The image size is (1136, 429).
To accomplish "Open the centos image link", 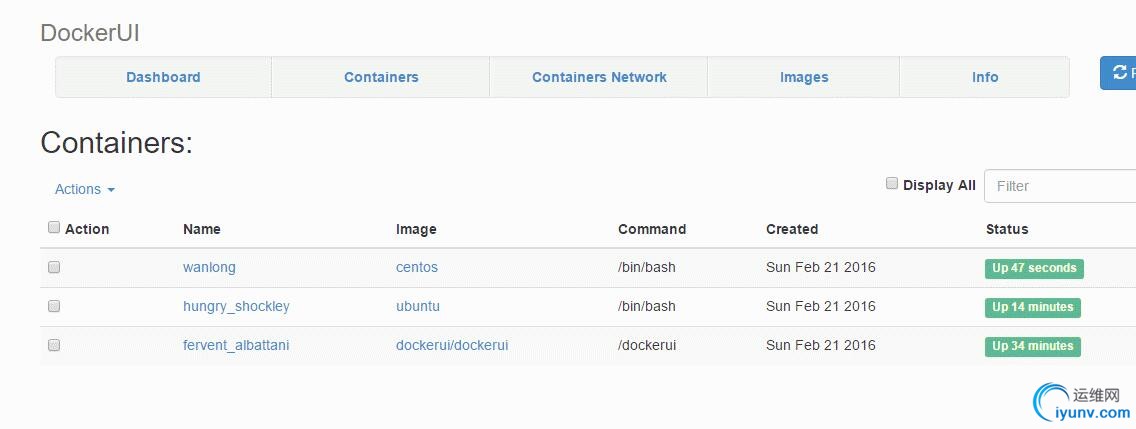I will (x=417, y=267).
